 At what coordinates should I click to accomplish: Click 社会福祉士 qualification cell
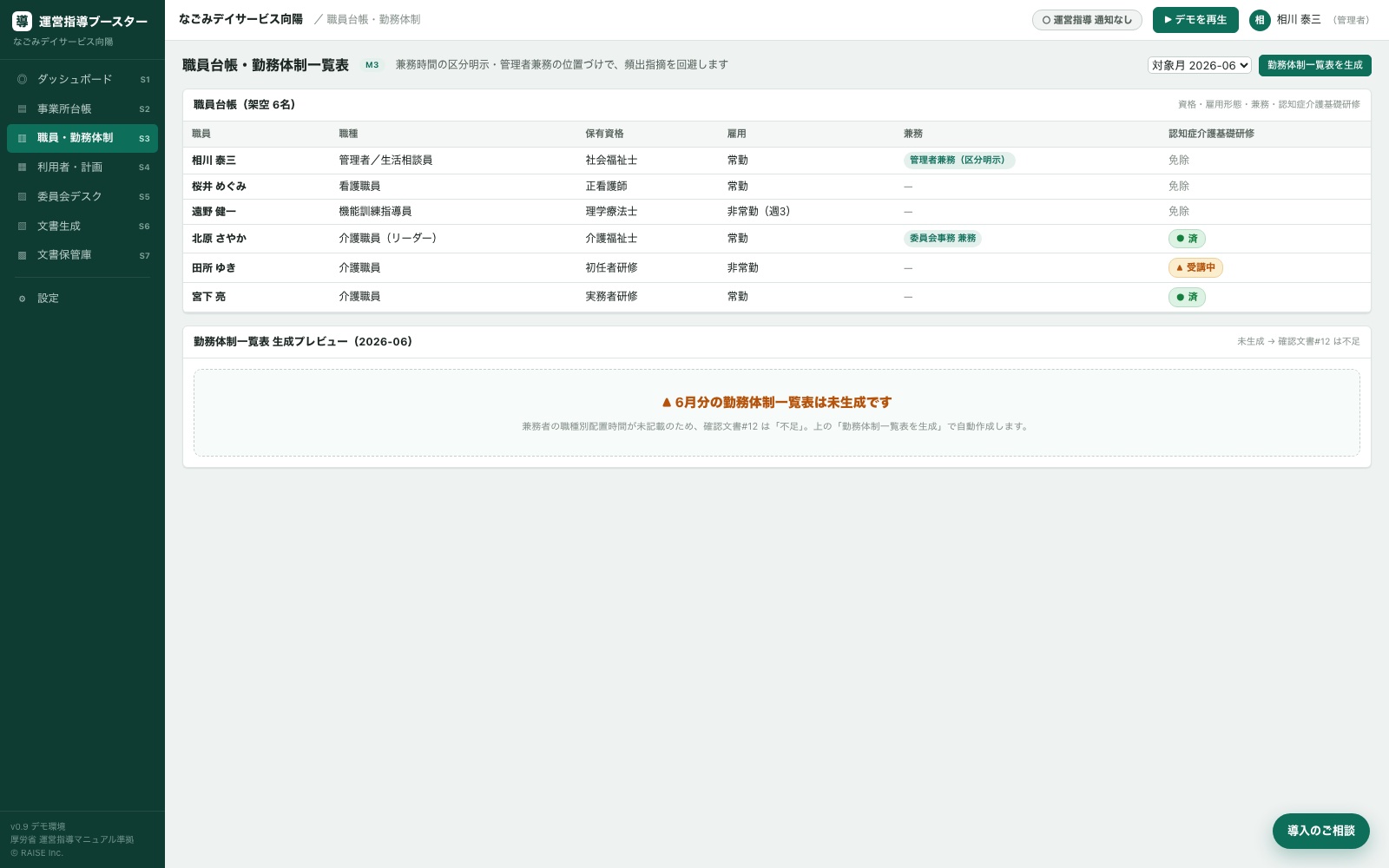coord(611,161)
